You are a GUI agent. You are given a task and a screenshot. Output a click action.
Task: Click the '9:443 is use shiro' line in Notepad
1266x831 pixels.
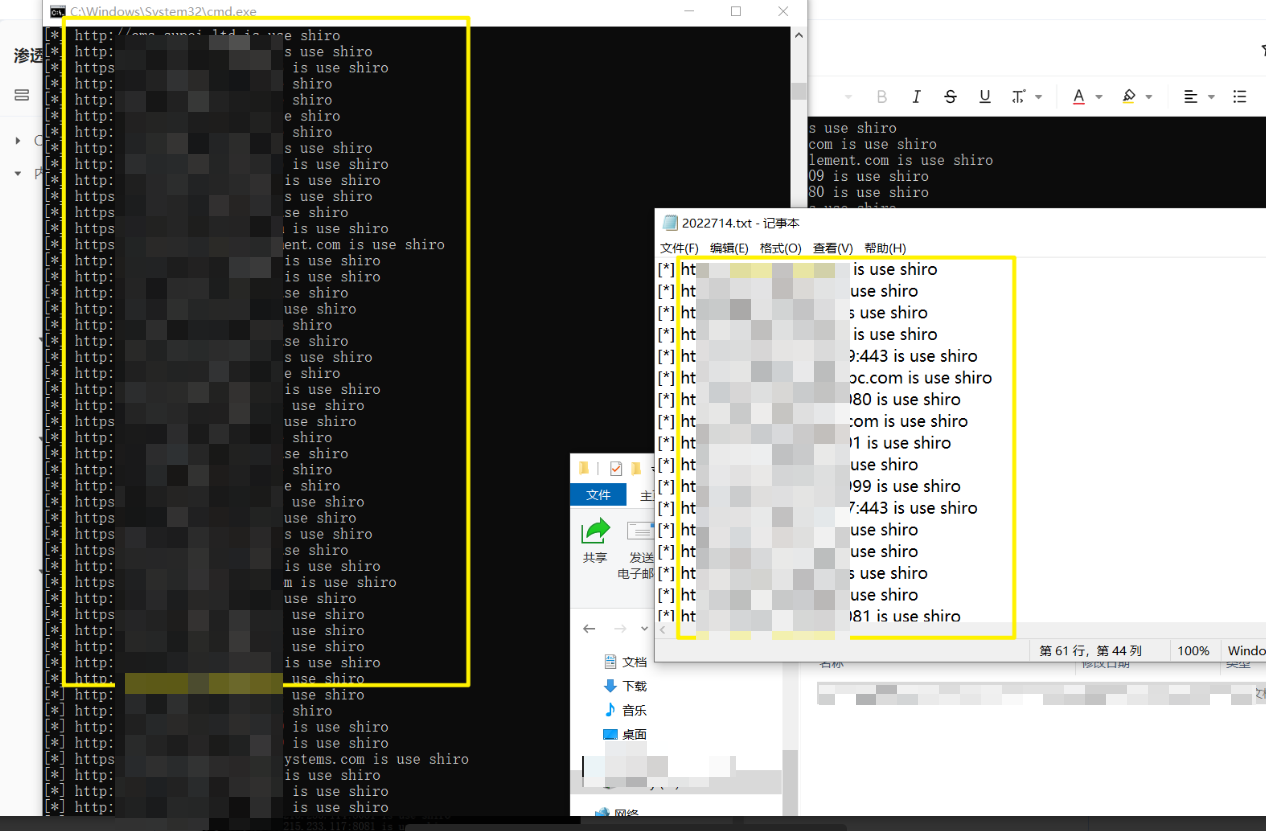914,356
